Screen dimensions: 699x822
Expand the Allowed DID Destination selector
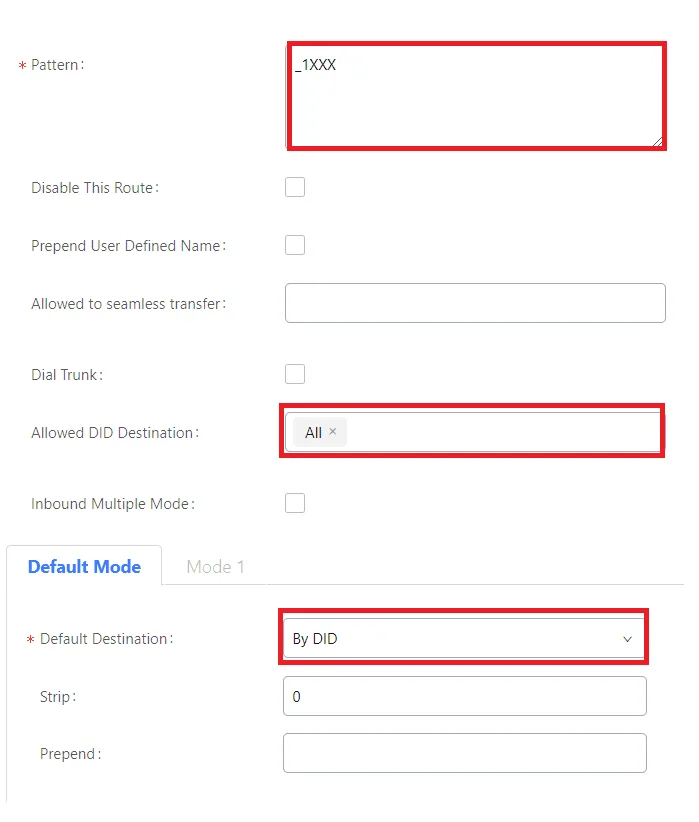[x=500, y=432]
